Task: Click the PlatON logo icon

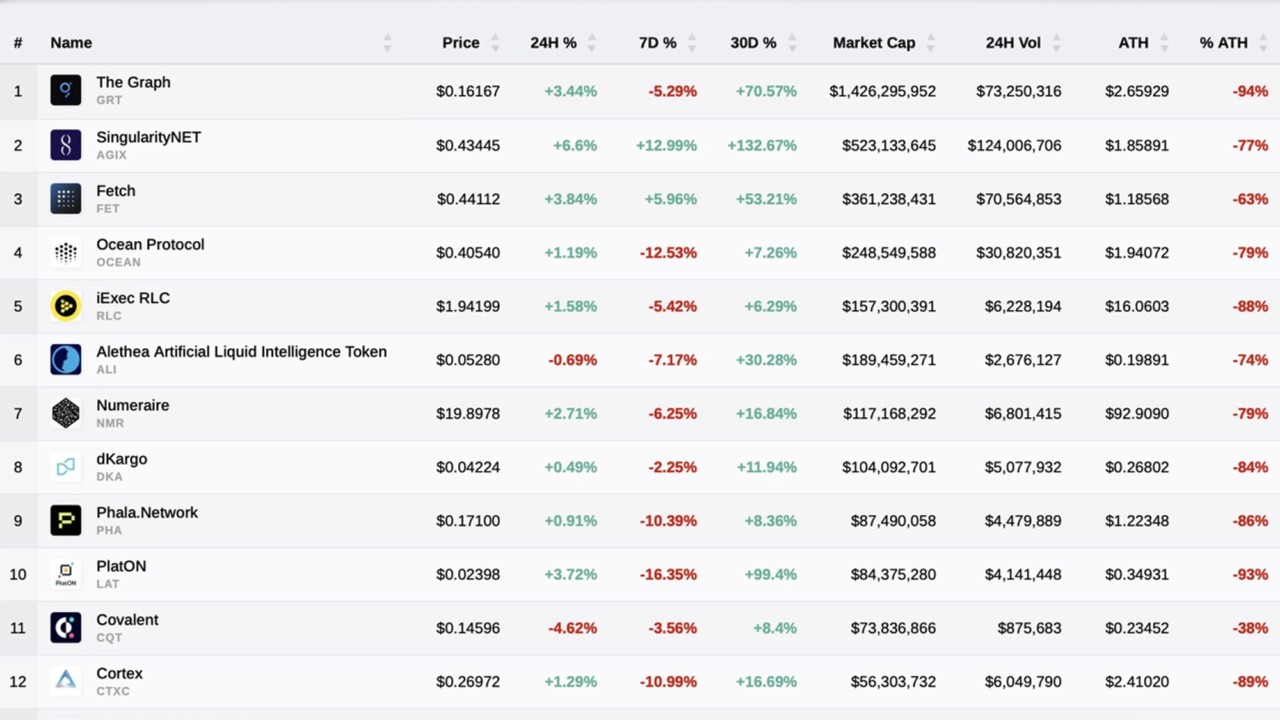Action: (x=65, y=574)
